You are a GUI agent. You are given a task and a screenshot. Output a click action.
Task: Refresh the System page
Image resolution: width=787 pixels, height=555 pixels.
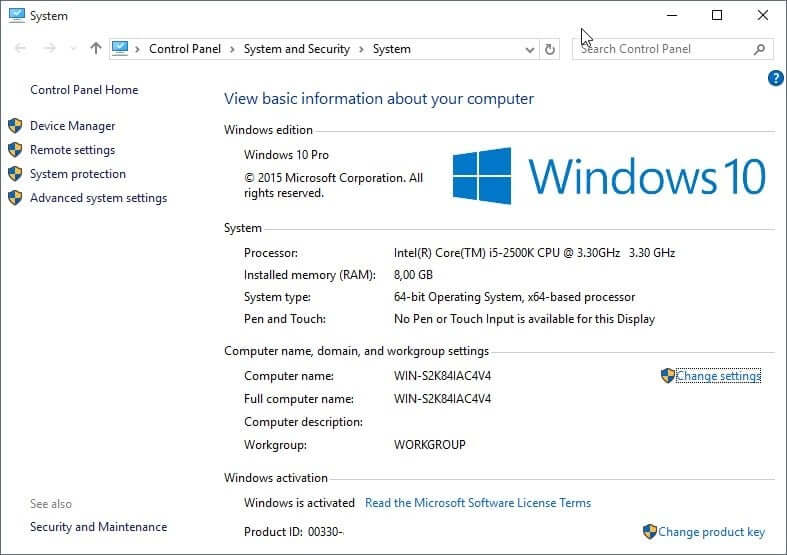[550, 49]
